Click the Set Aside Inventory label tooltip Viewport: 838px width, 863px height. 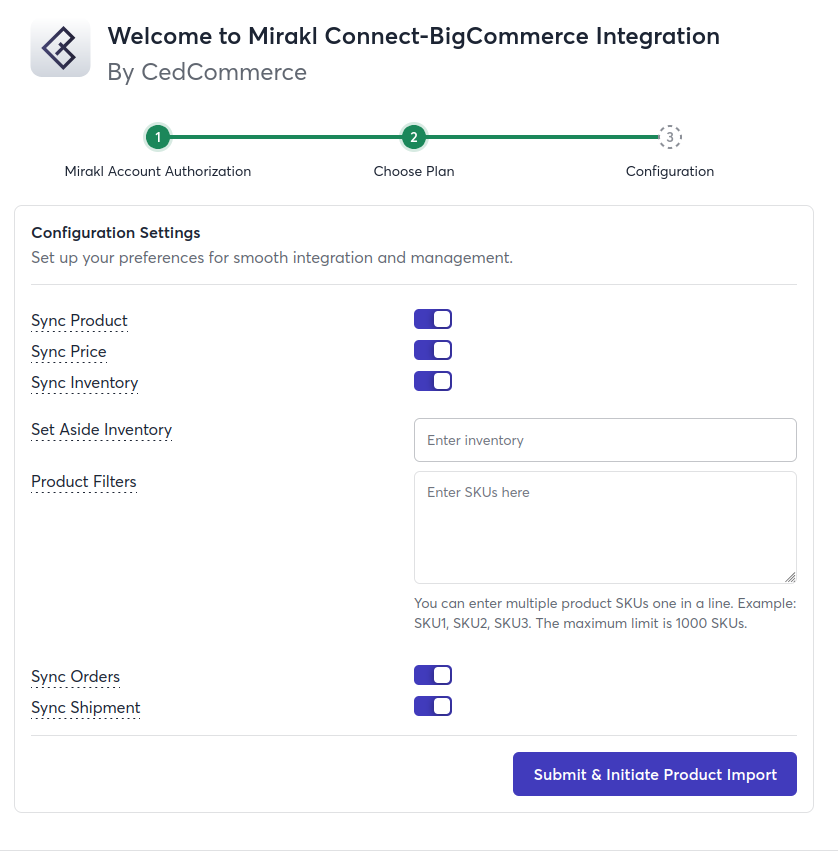pos(102,430)
